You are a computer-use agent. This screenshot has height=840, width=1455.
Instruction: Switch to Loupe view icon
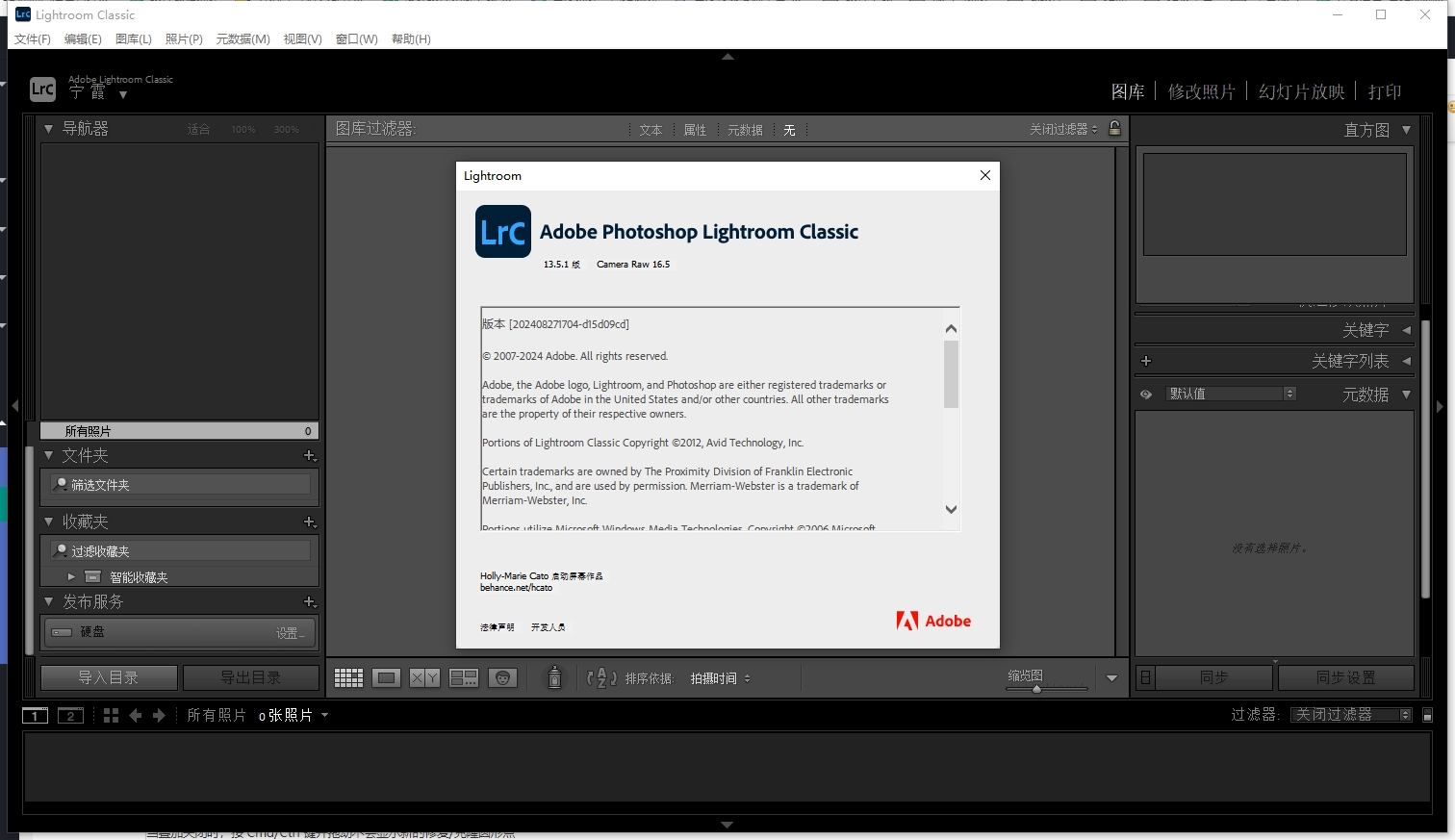[x=387, y=678]
